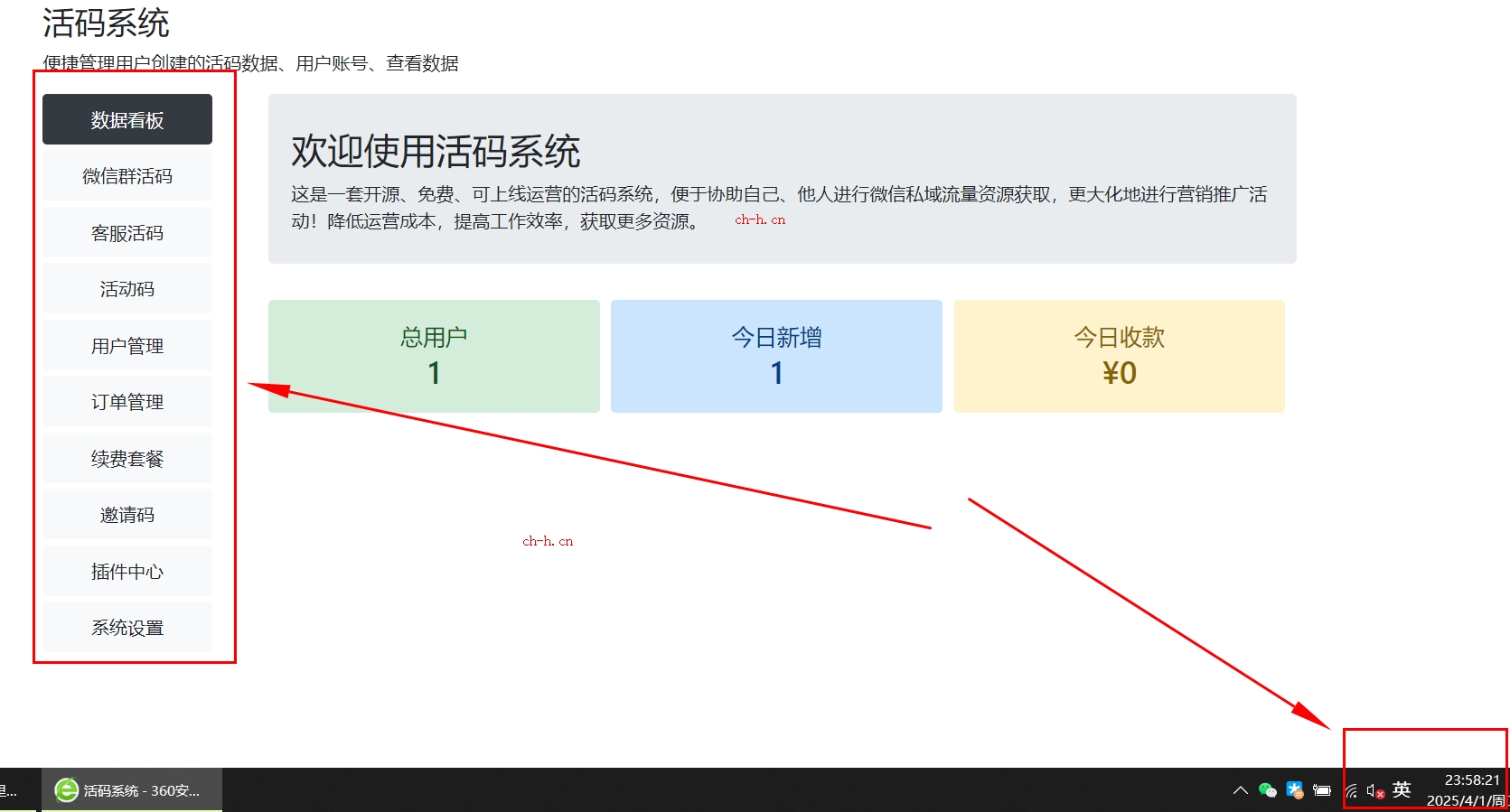Screen dimensions: 1510x812
Task: Click the 今日新增 statistics card
Action: point(776,356)
